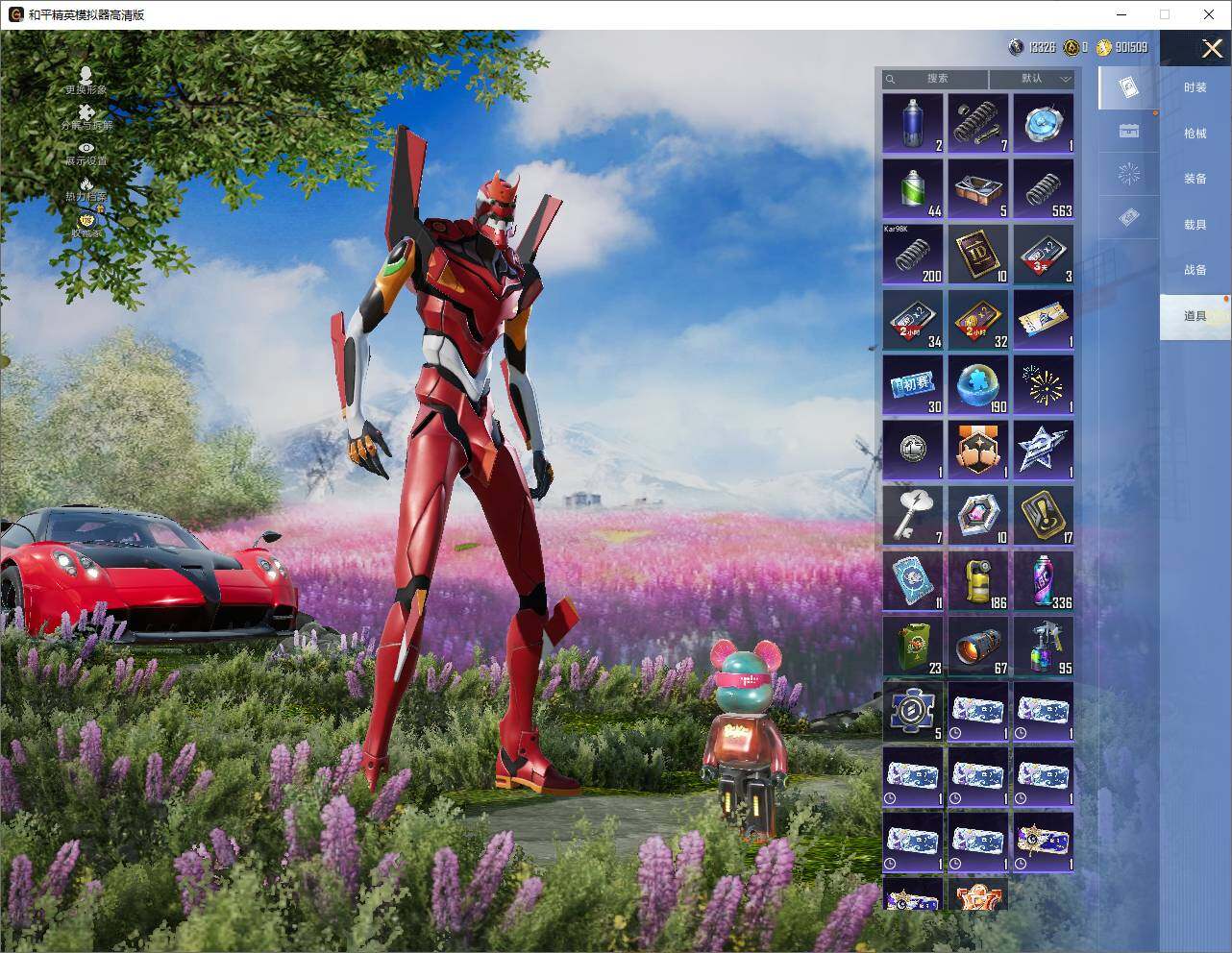Select the scope lens item (67)
This screenshot has height=953, width=1232.
click(978, 646)
